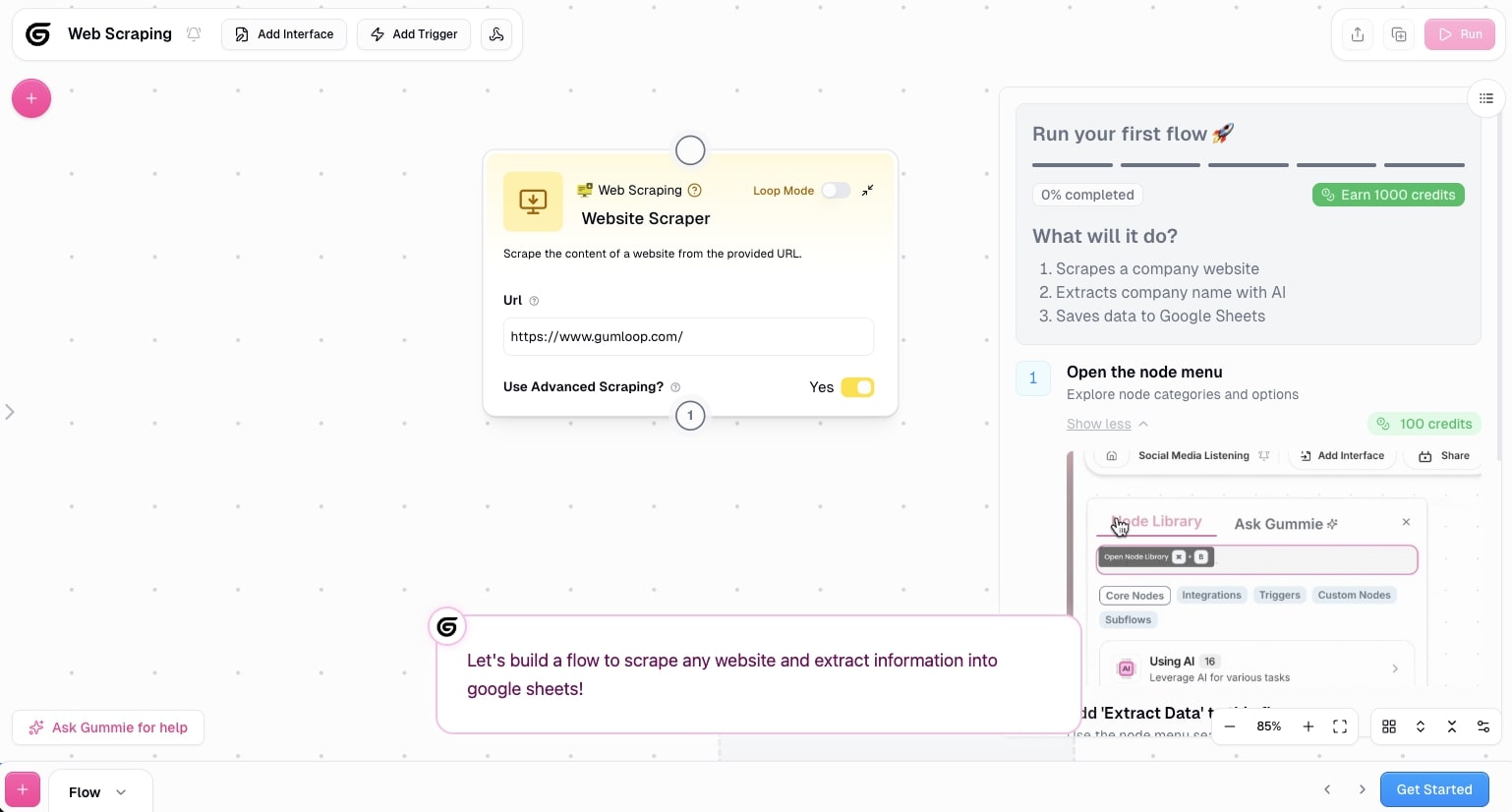Click the Website Scraper node title

646,218
